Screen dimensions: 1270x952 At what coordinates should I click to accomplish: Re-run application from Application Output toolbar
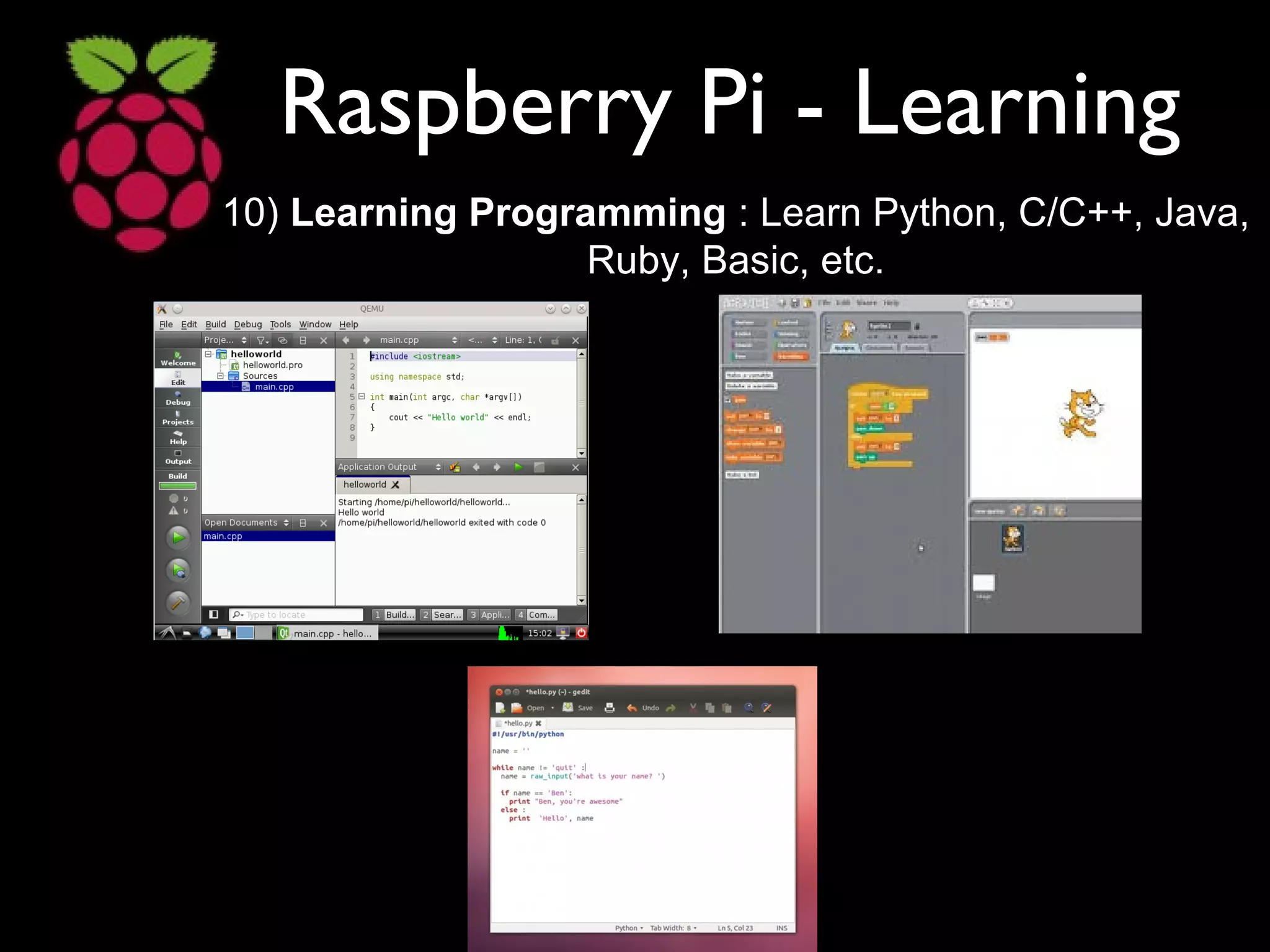[518, 467]
